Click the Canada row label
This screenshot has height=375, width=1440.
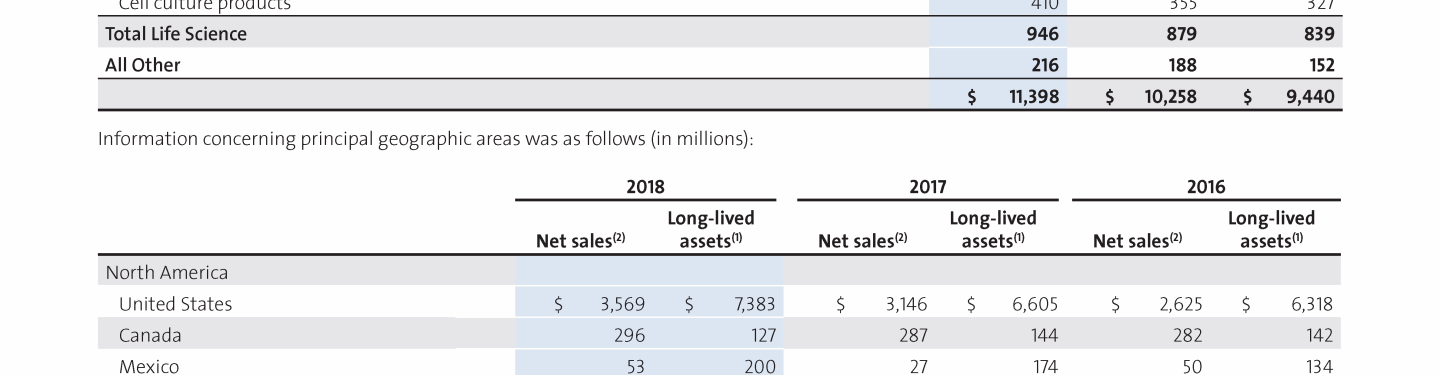pos(150,335)
